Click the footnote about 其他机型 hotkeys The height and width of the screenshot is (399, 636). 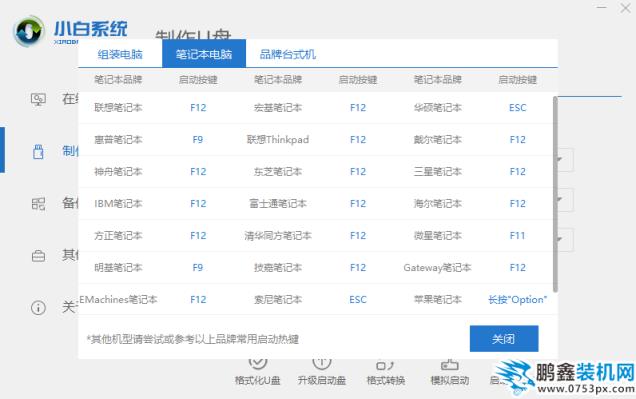tap(193, 339)
